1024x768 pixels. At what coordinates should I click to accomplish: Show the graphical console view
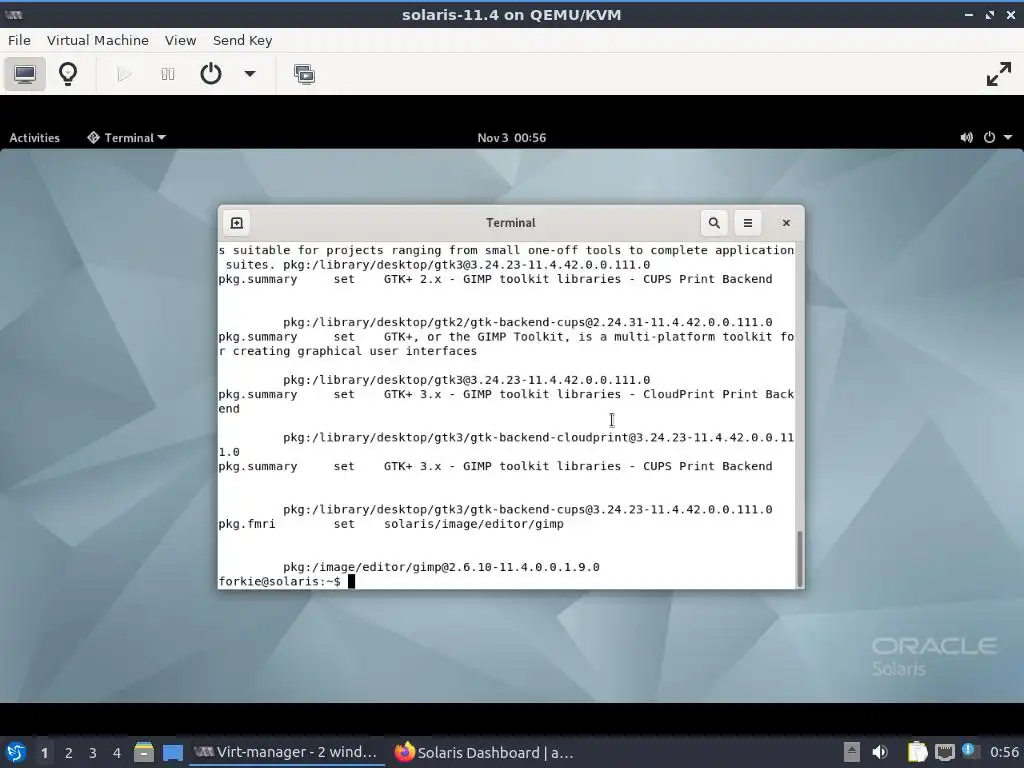(x=25, y=74)
